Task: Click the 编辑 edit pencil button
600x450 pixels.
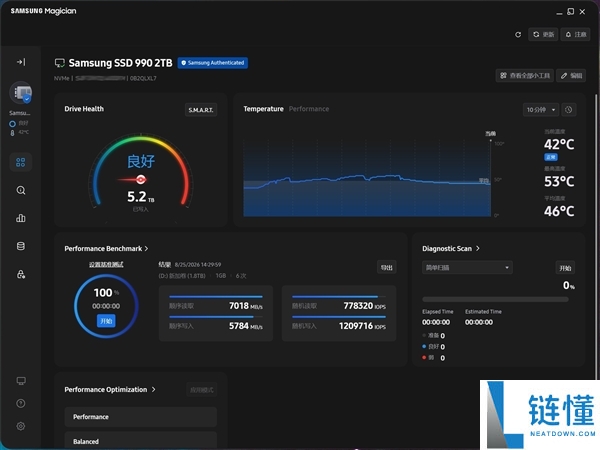Action: (x=571, y=76)
